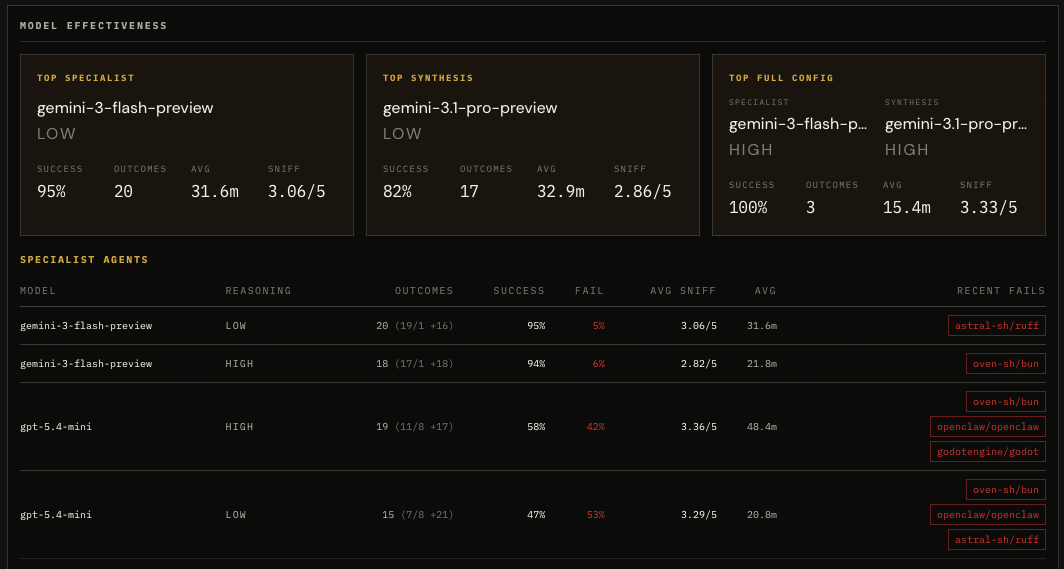Open the Top Specialist gemini-3-flash-preview card

(187, 145)
